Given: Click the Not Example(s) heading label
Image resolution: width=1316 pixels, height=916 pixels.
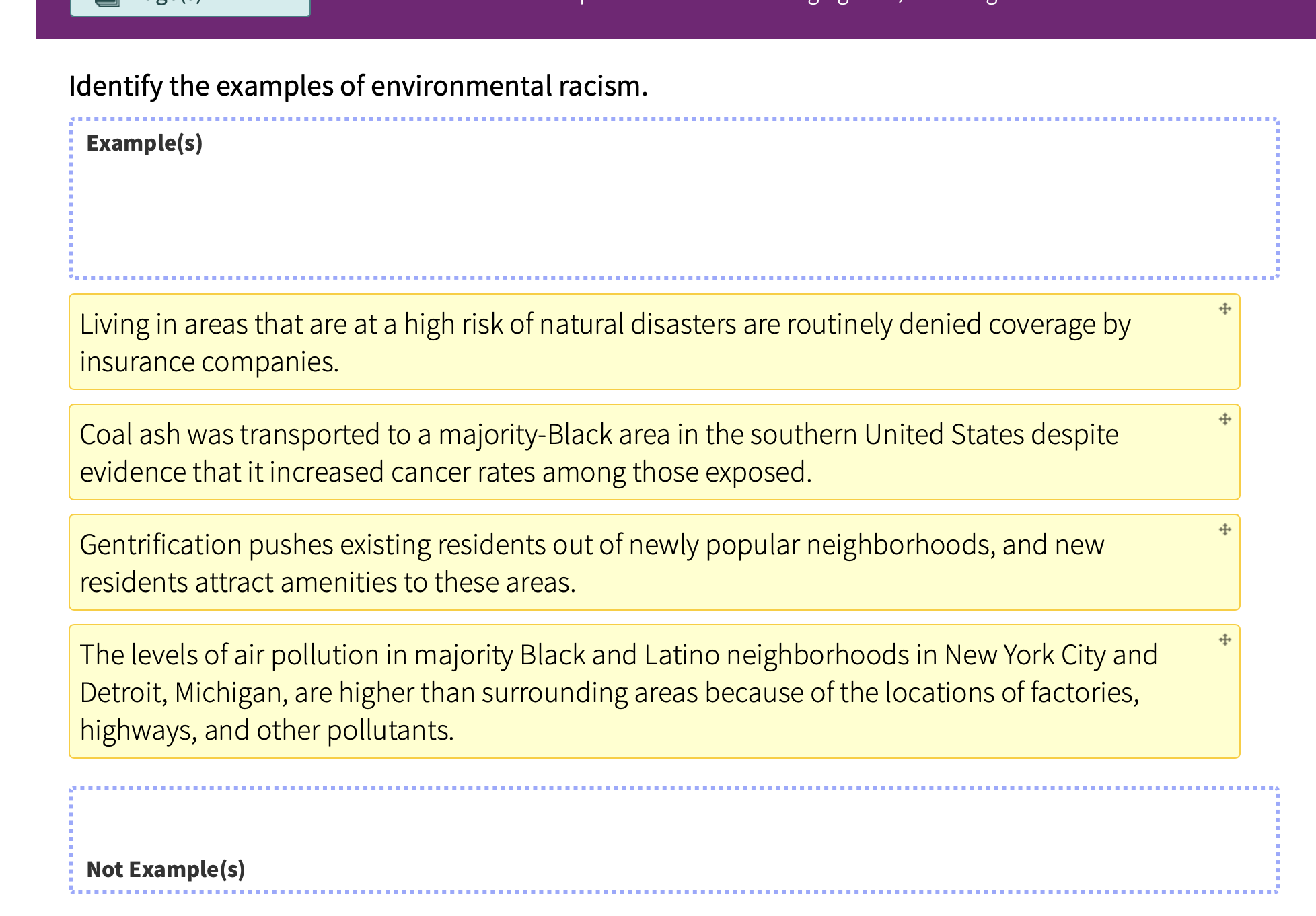Looking at the screenshot, I should point(166,869).
